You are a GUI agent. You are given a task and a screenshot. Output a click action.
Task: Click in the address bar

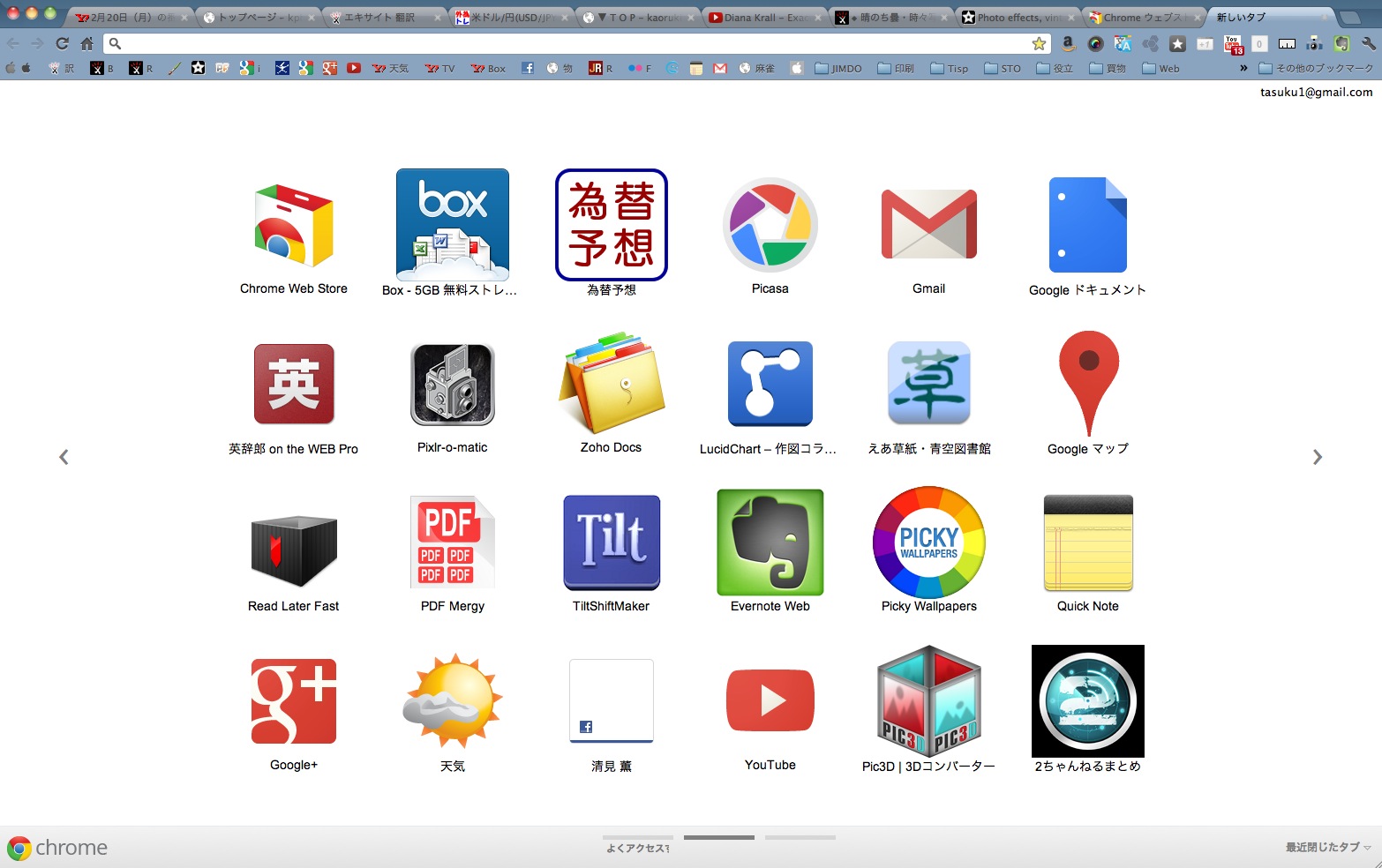coord(578,43)
